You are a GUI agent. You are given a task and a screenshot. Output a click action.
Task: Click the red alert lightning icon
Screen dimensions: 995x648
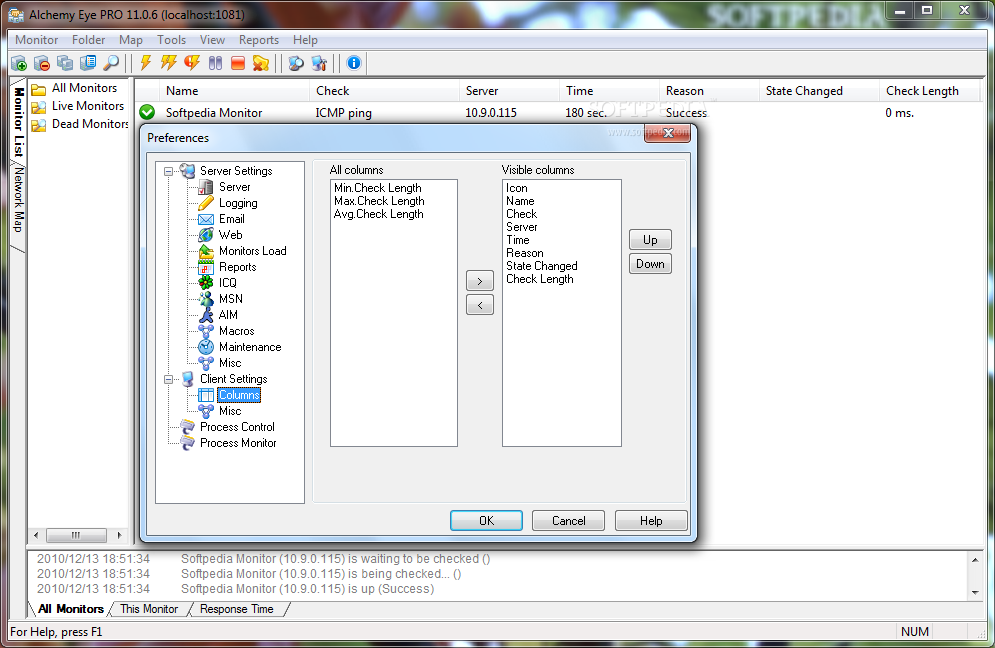pyautogui.click(x=192, y=63)
